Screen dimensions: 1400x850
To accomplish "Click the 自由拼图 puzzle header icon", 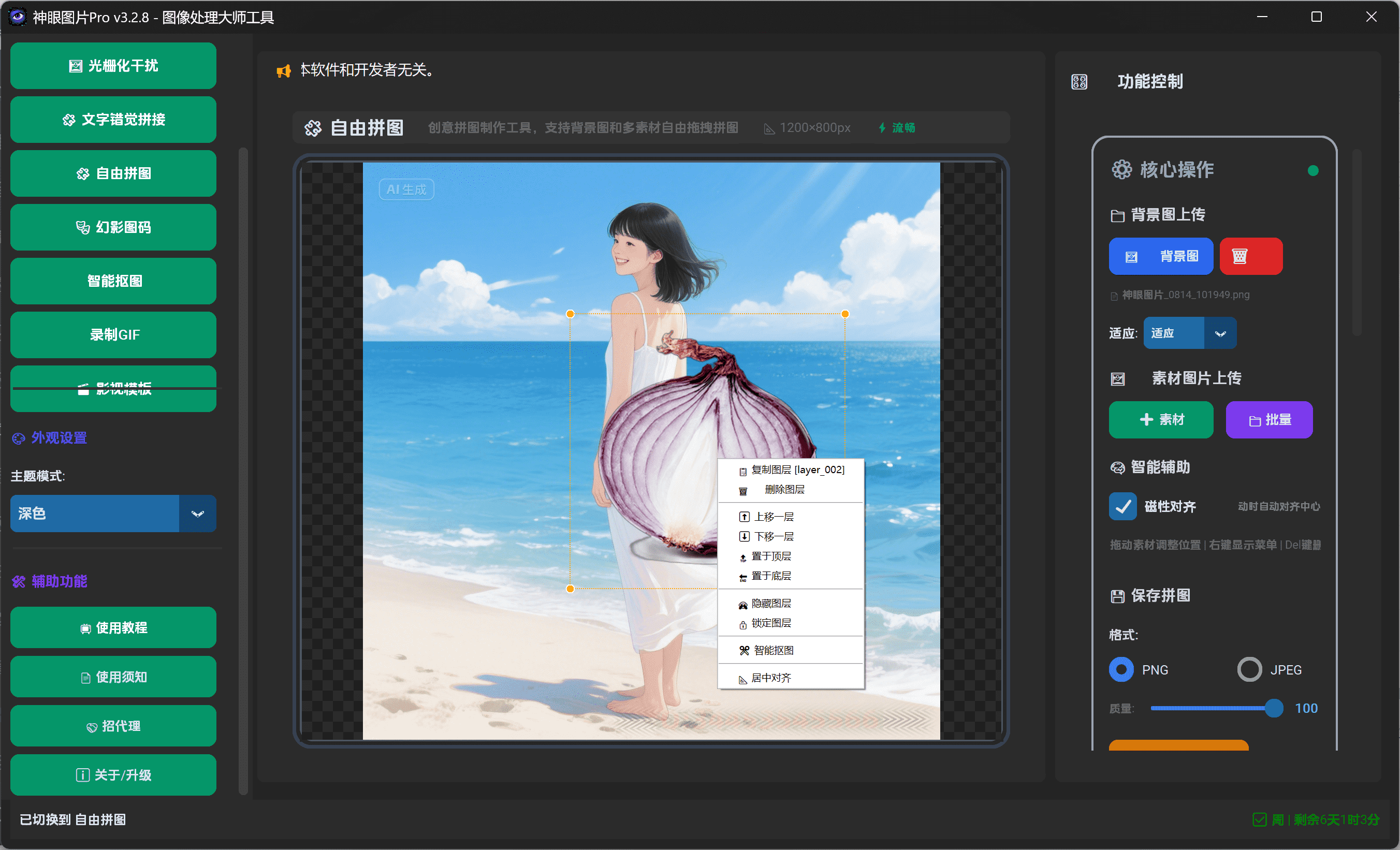I will tap(313, 128).
